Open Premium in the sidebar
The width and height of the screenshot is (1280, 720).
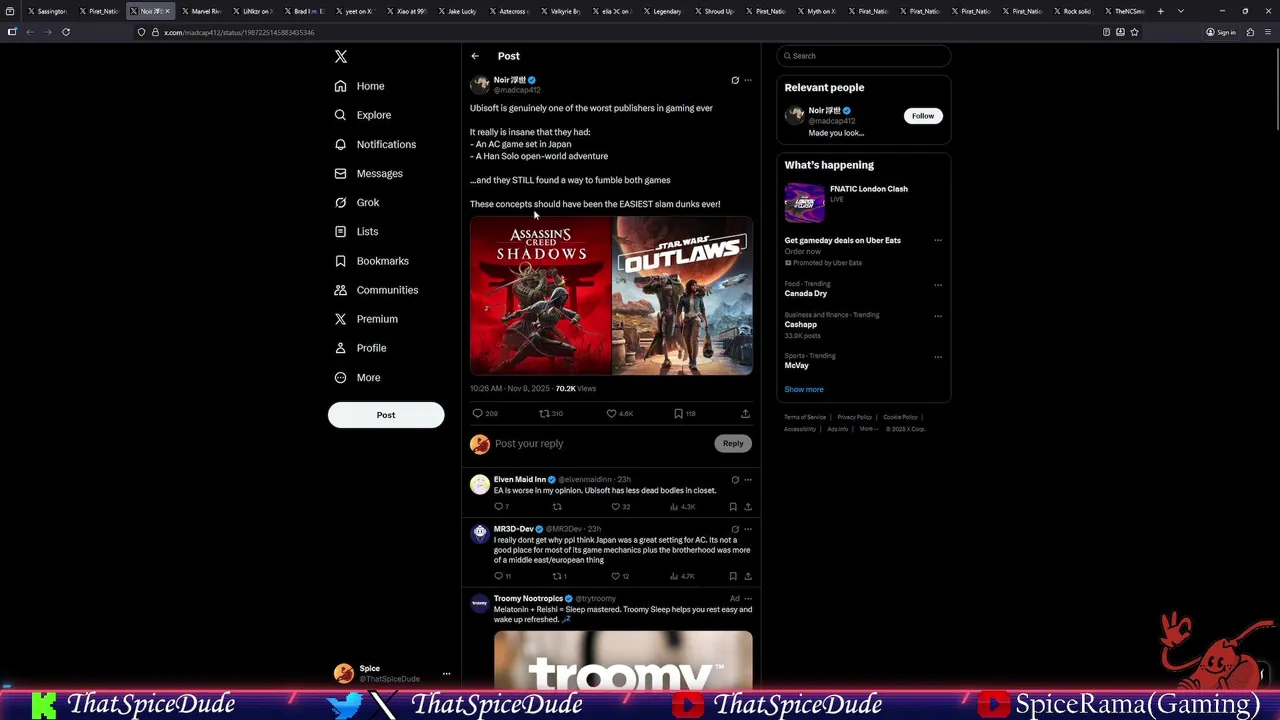[x=366, y=319]
